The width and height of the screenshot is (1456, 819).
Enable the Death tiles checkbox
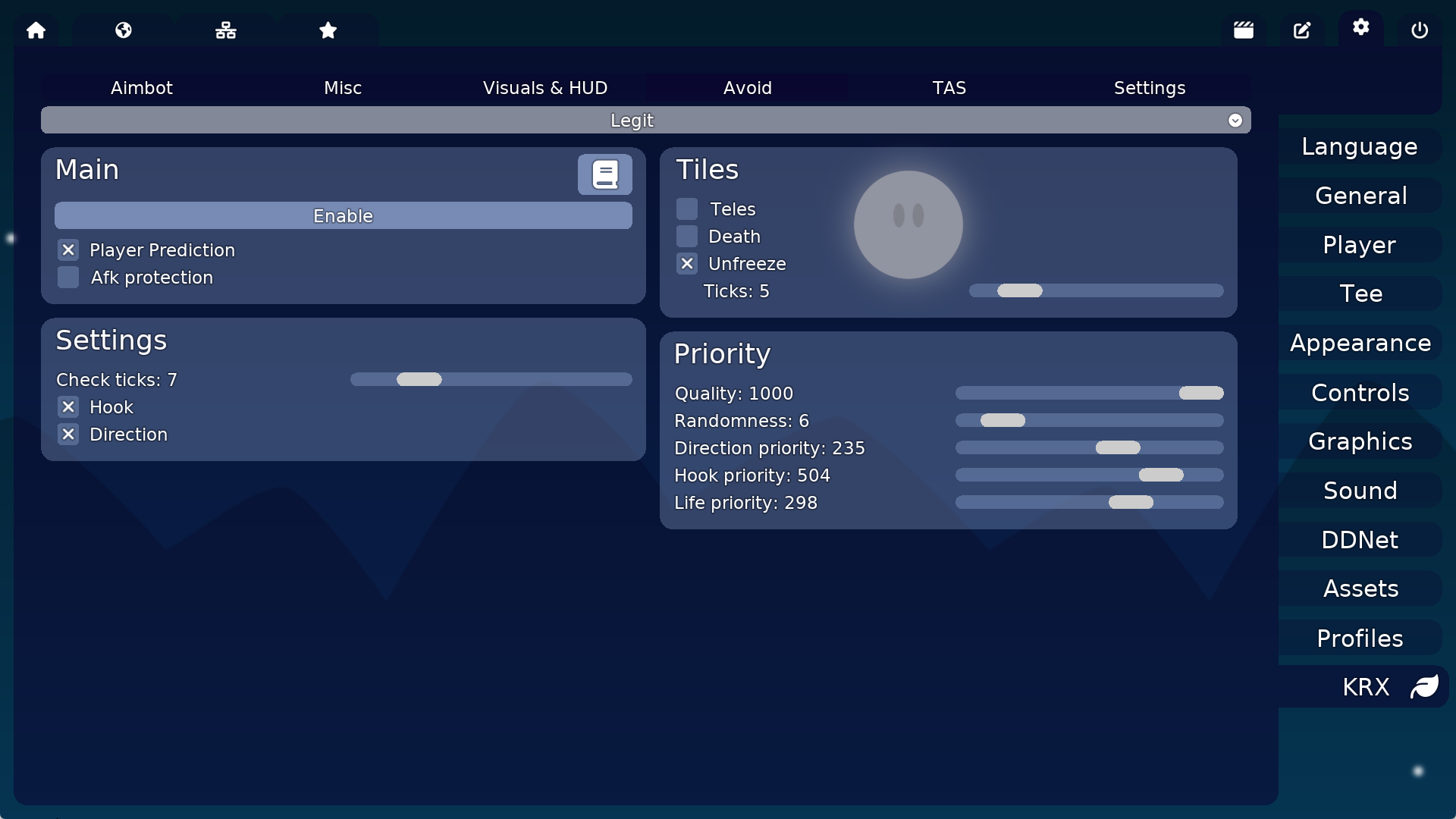pos(687,237)
